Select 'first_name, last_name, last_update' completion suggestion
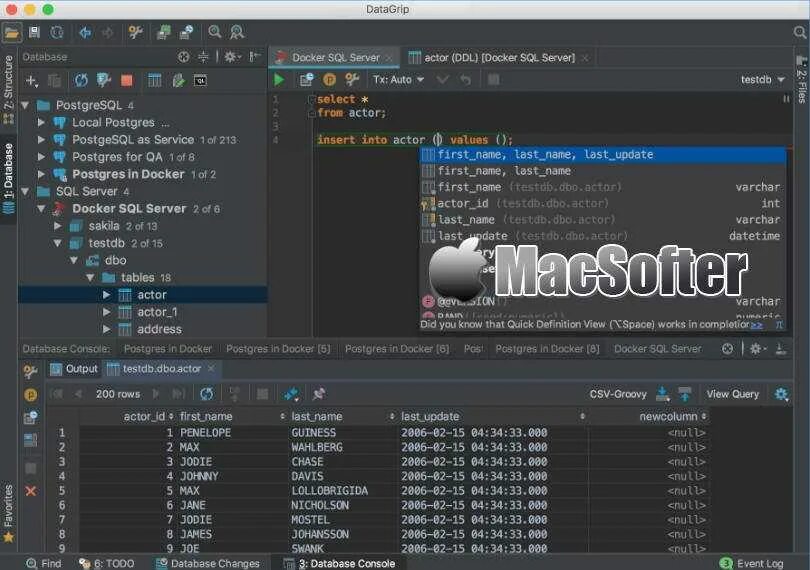 [603, 155]
